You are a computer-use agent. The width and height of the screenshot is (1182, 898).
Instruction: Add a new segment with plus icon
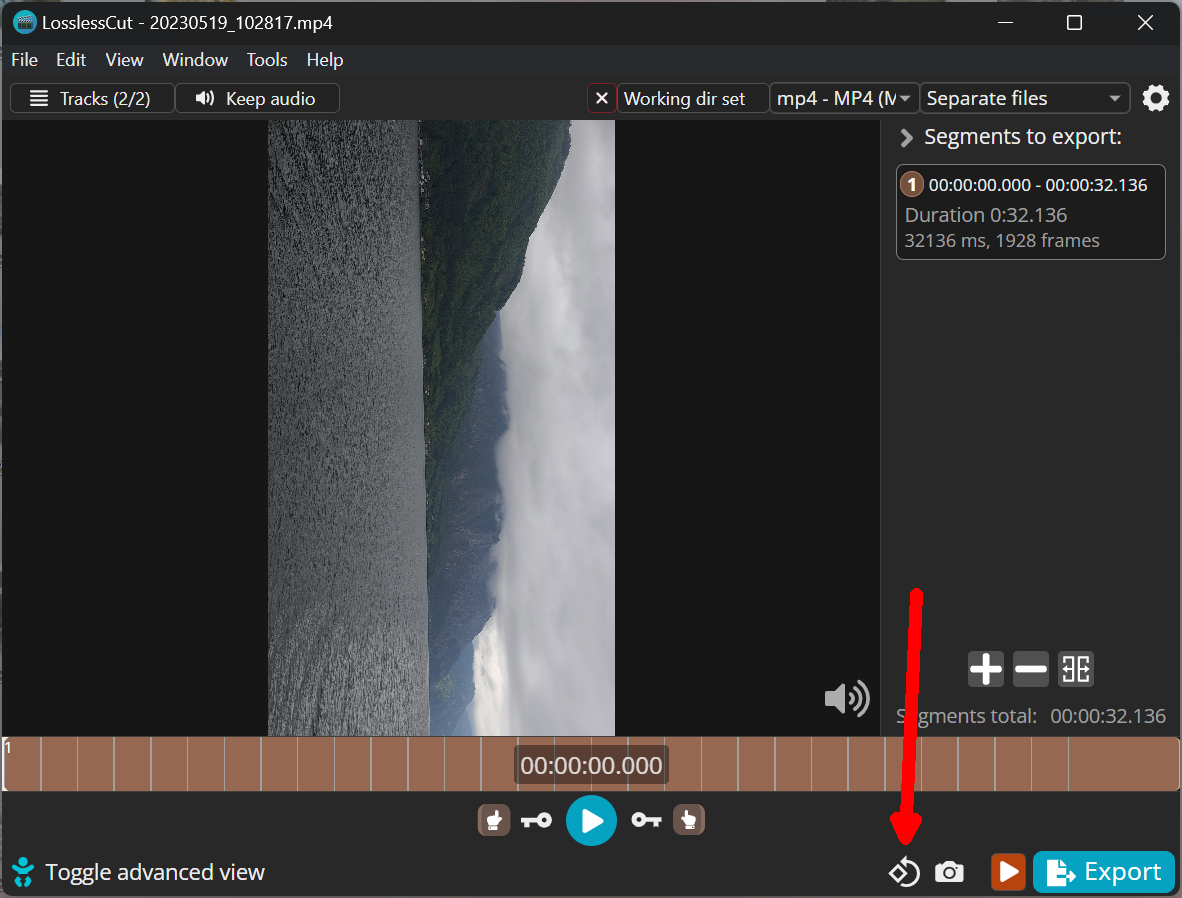(985, 669)
